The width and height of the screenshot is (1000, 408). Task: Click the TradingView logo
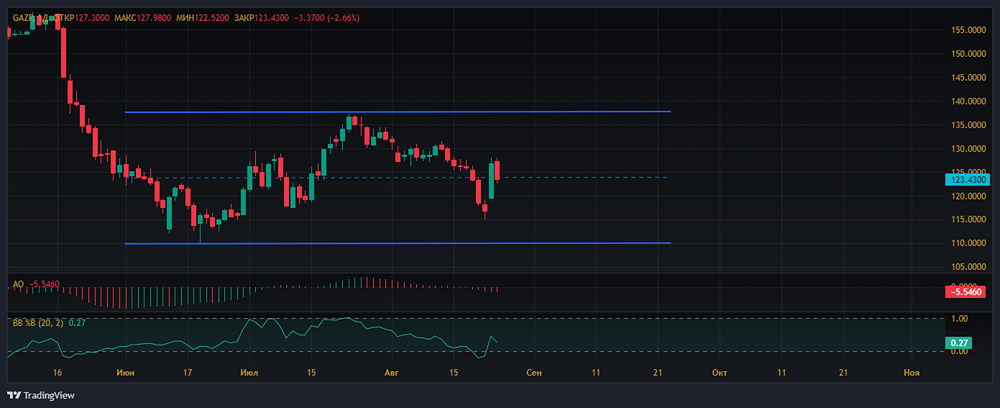point(41,395)
